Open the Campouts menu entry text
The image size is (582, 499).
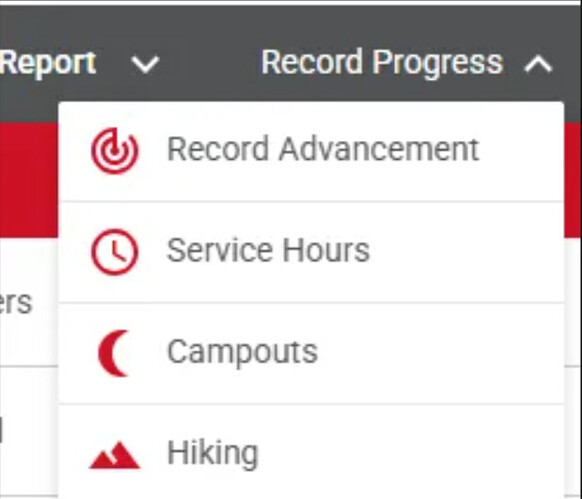click(242, 353)
